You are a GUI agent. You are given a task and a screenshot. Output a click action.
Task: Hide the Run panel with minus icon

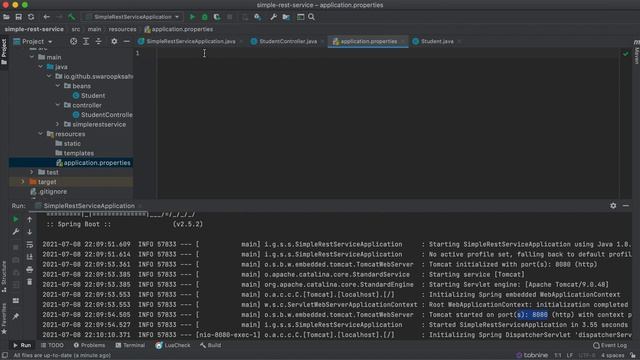click(626, 206)
